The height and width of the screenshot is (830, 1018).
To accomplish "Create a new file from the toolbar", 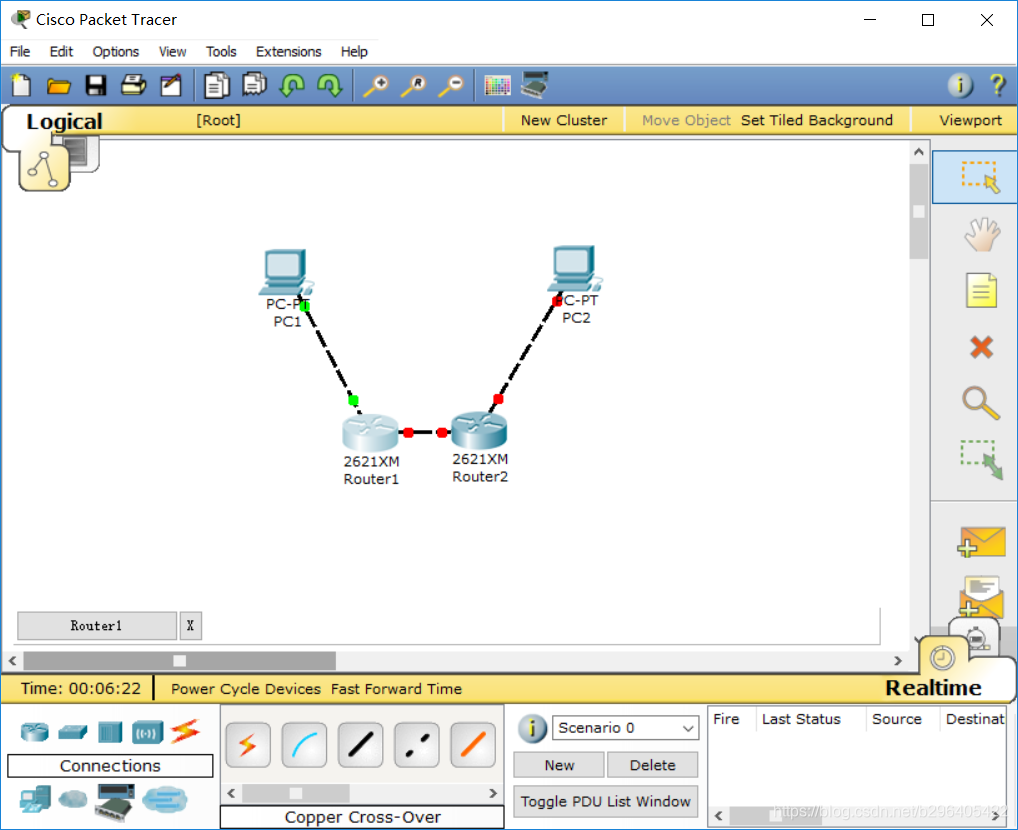I will click(21, 85).
